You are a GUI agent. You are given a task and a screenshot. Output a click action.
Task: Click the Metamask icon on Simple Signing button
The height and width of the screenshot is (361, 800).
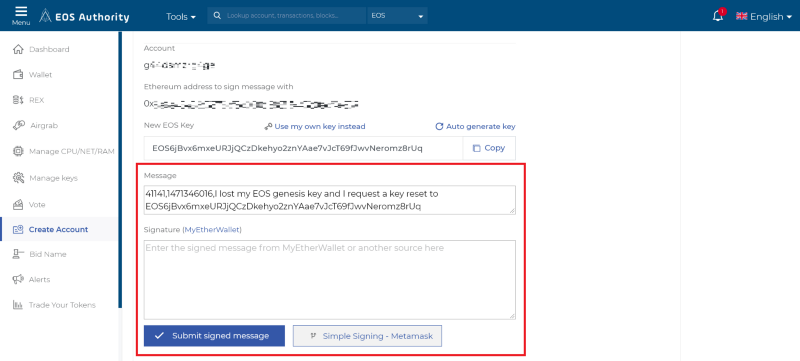click(313, 336)
